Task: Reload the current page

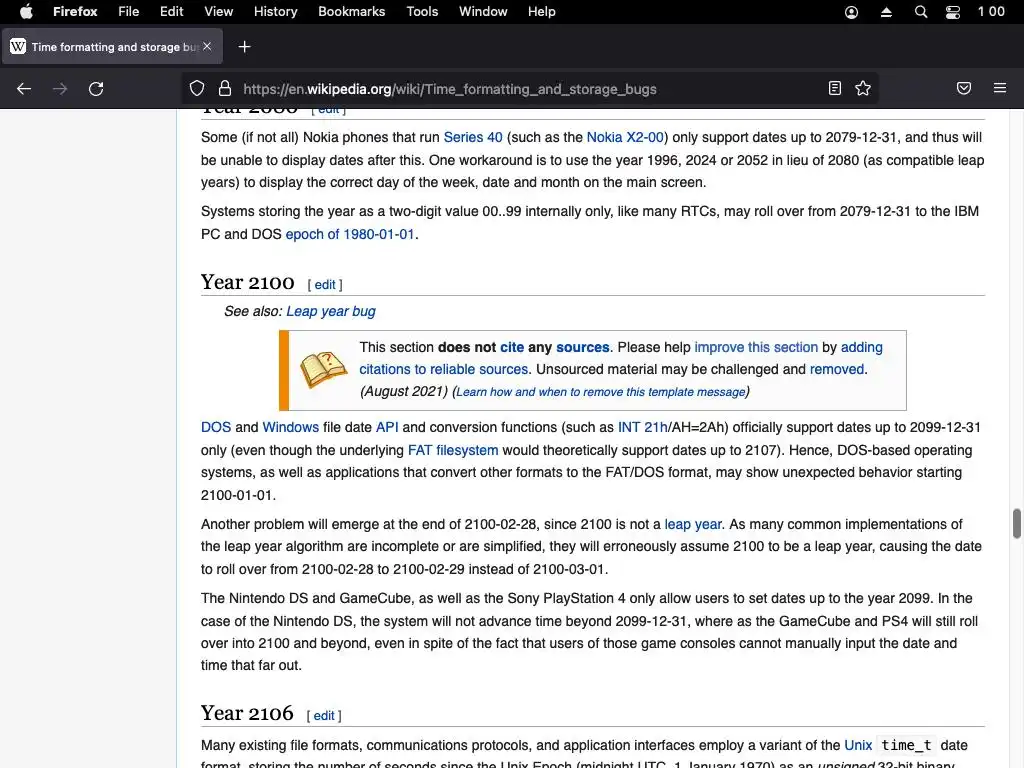Action: click(x=96, y=89)
